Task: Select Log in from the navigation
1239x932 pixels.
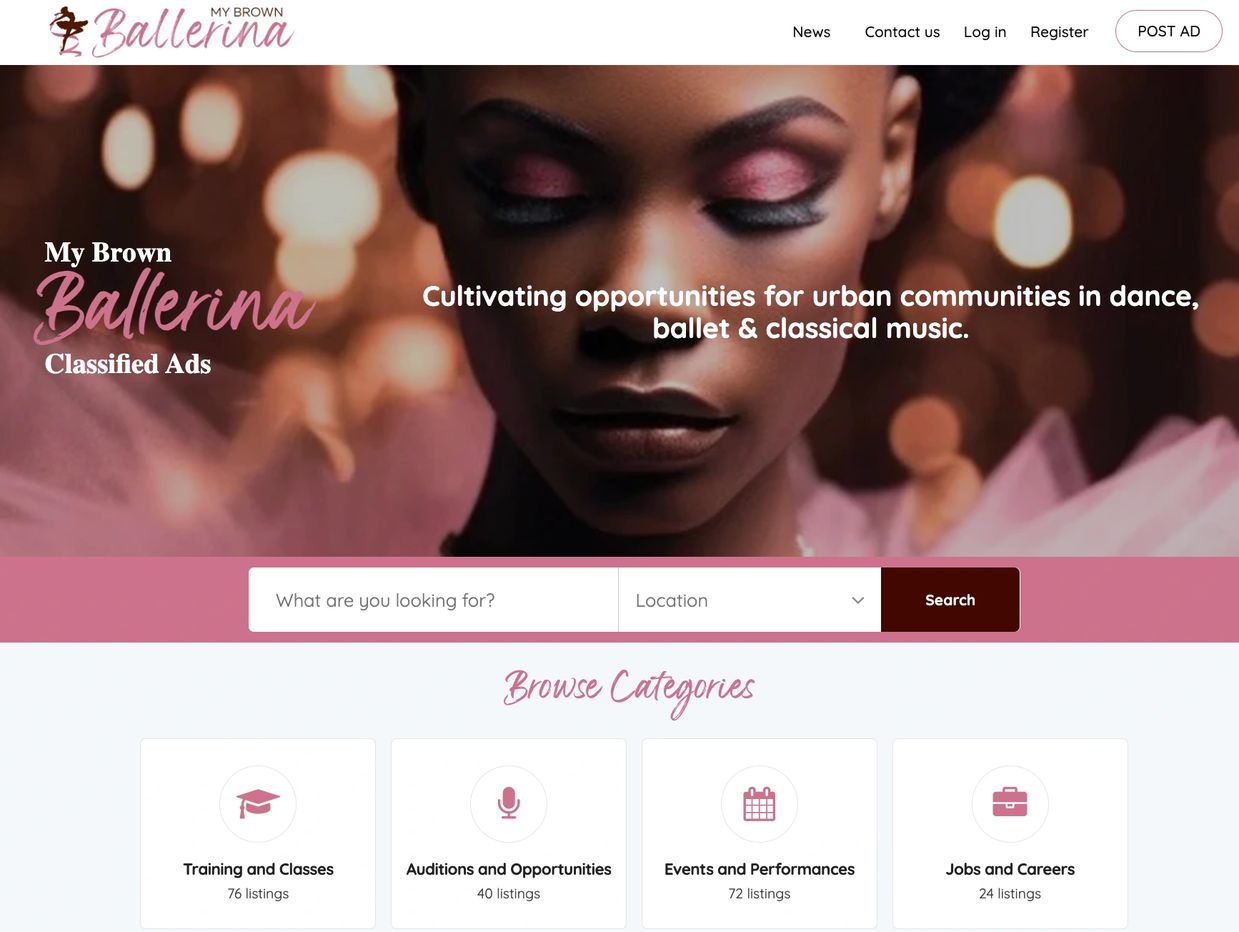Action: (x=985, y=32)
